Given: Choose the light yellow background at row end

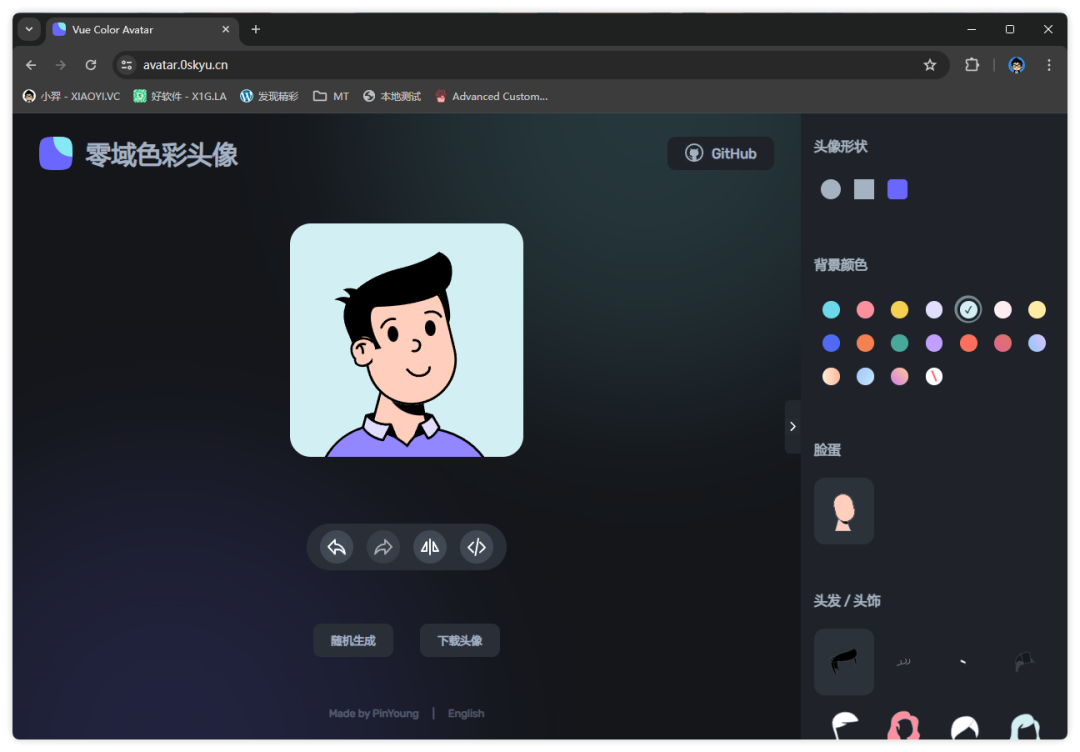Looking at the screenshot, I should [1037, 310].
